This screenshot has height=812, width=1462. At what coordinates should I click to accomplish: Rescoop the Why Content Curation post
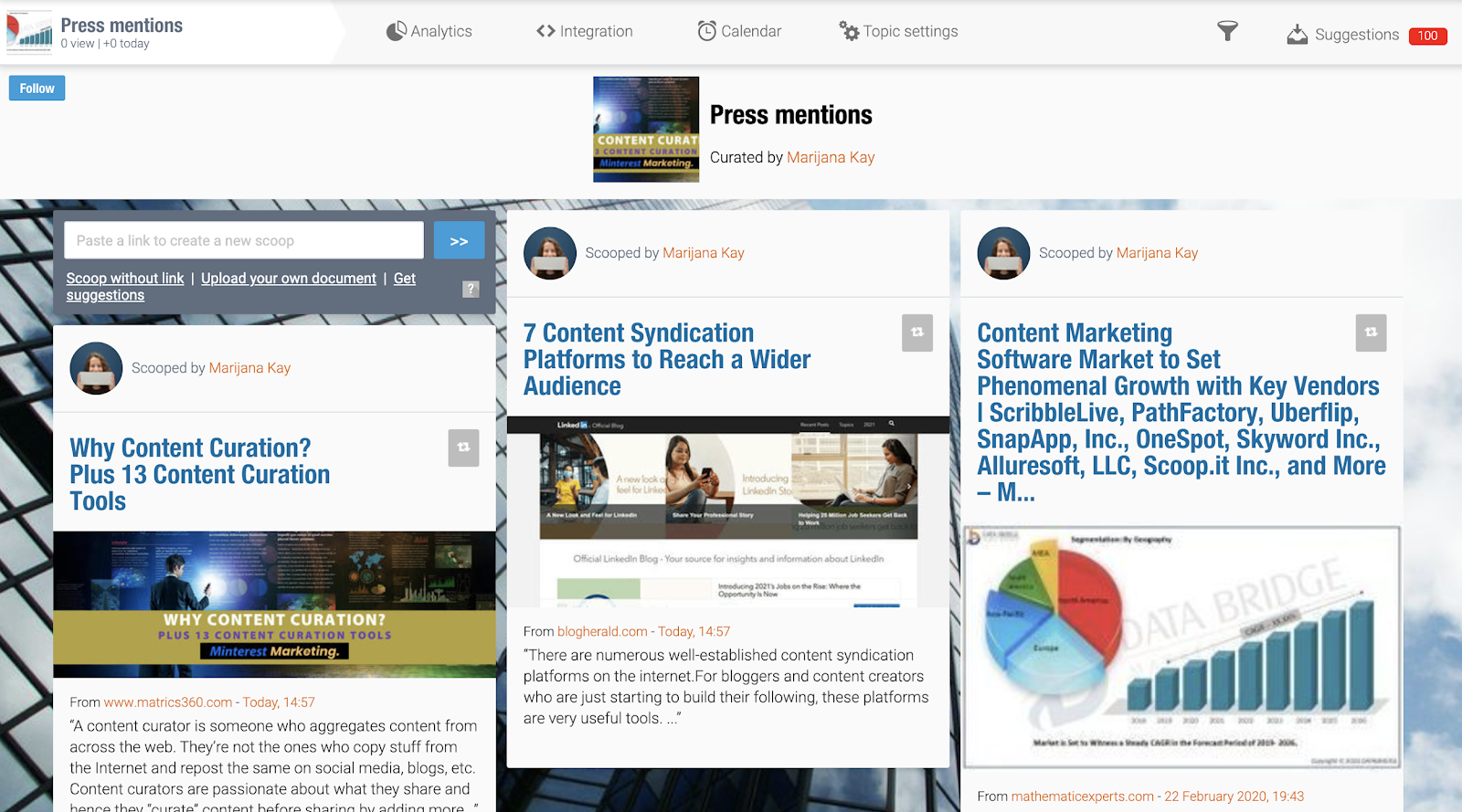tap(463, 448)
